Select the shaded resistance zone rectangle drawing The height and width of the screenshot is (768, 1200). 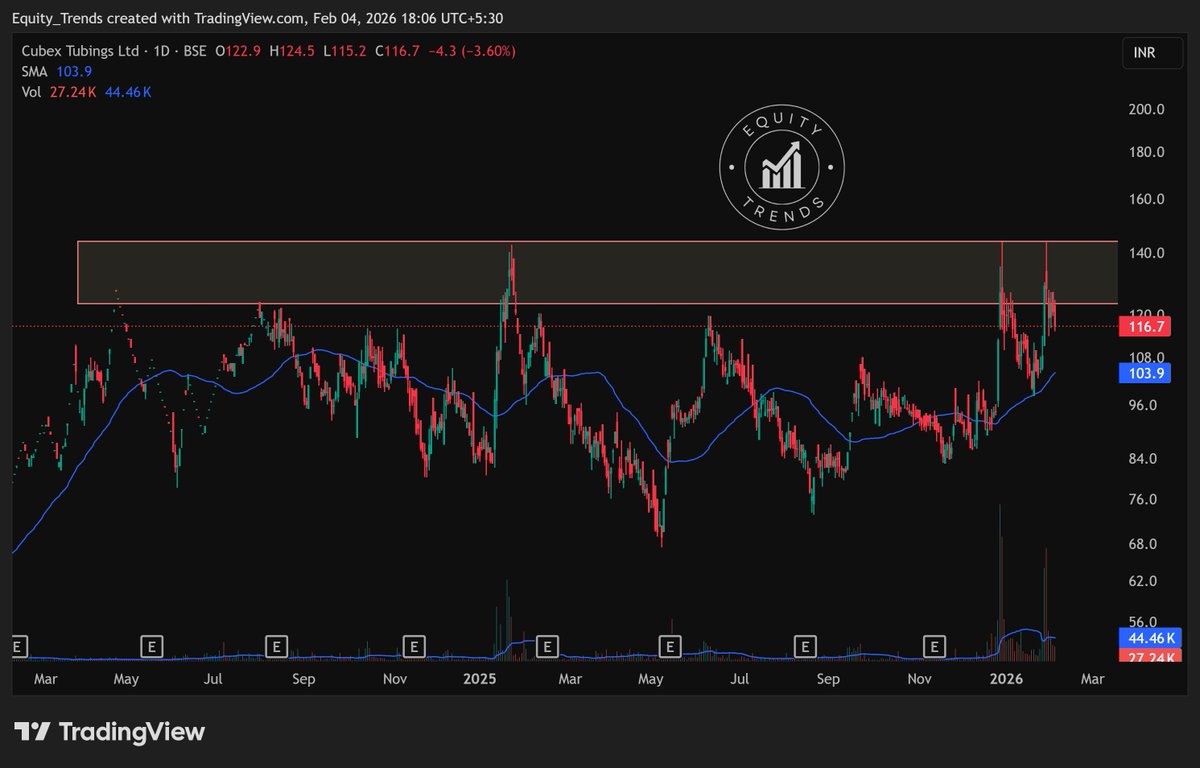(x=597, y=272)
